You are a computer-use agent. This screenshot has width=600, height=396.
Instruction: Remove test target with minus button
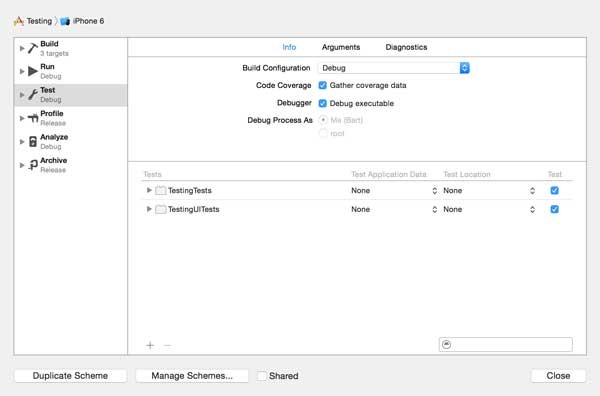167,345
